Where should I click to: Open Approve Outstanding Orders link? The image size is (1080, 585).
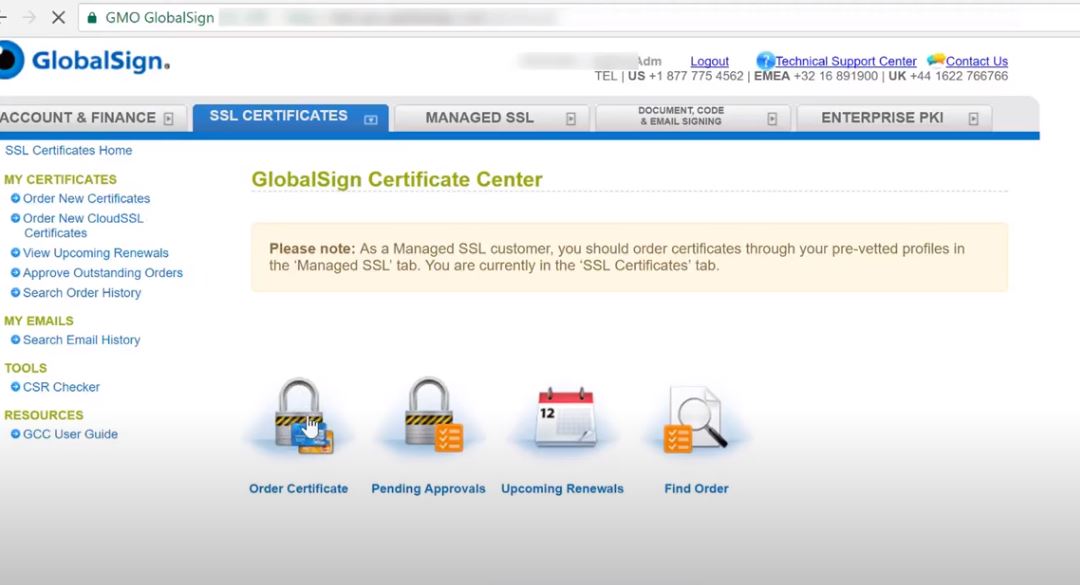(x=103, y=273)
